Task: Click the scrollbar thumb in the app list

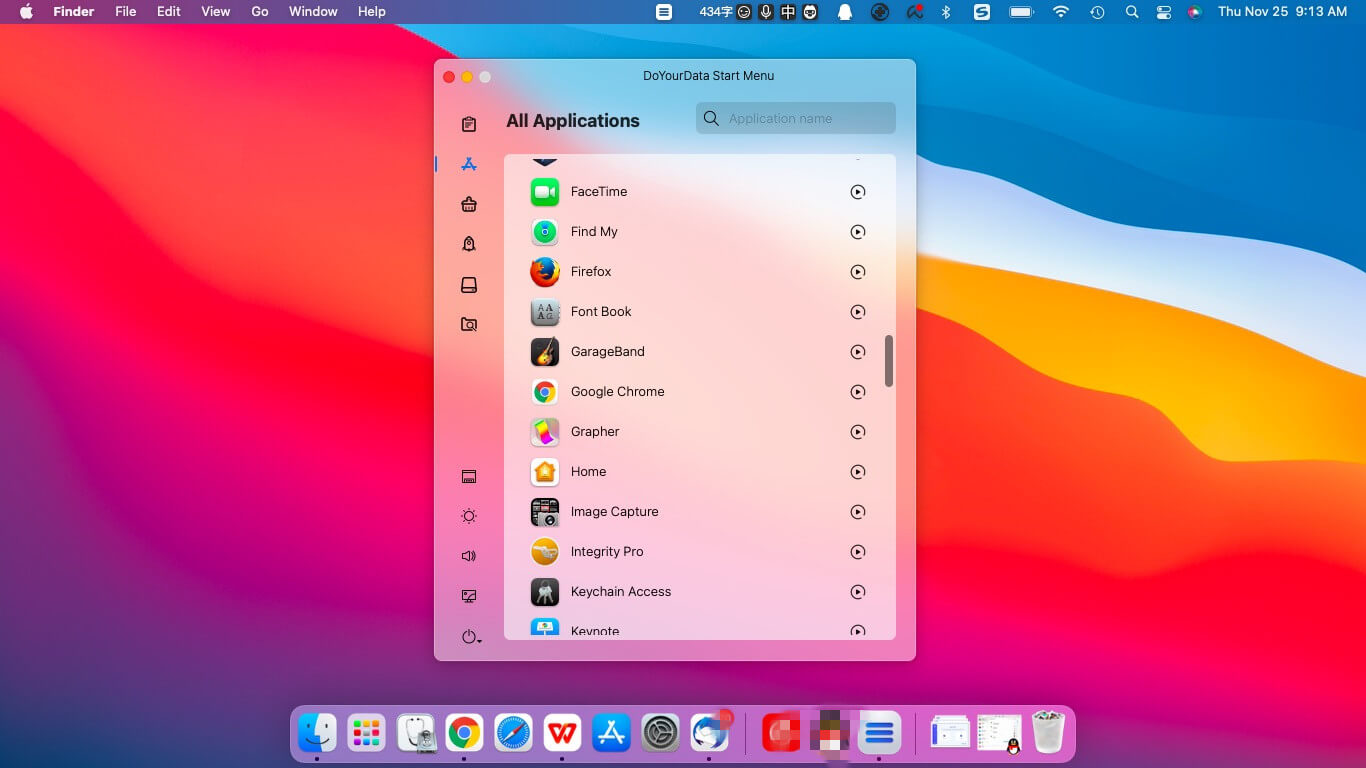Action: 888,362
